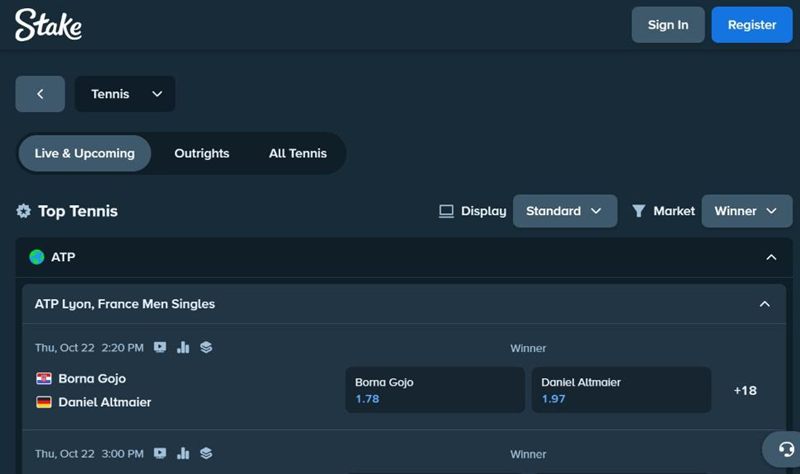Open Borna Gojo player name link

tap(92, 379)
